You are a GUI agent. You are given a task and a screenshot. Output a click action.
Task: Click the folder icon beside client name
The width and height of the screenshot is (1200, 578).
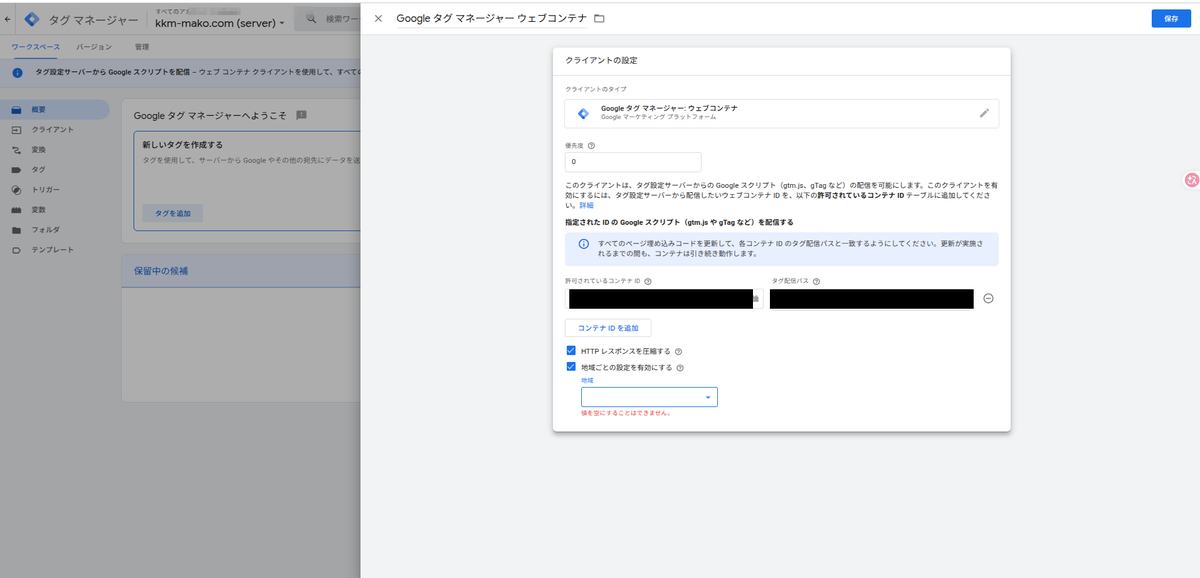(600, 18)
